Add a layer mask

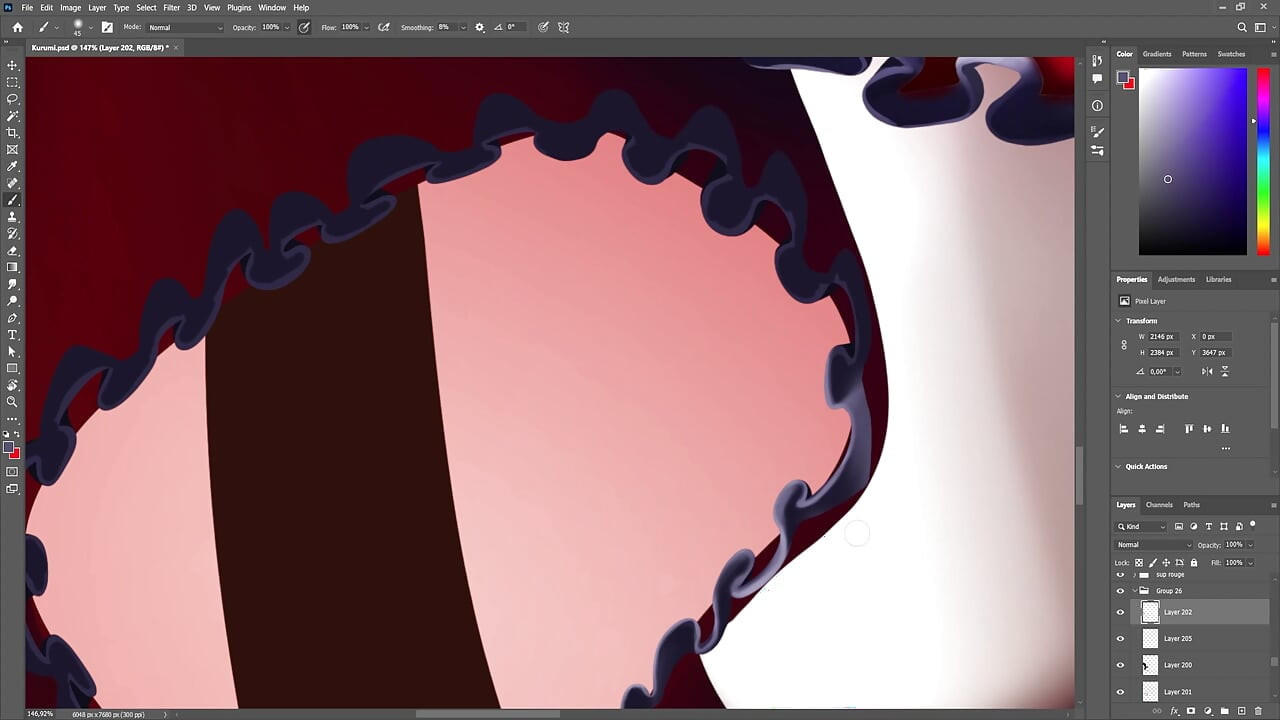[1191, 711]
